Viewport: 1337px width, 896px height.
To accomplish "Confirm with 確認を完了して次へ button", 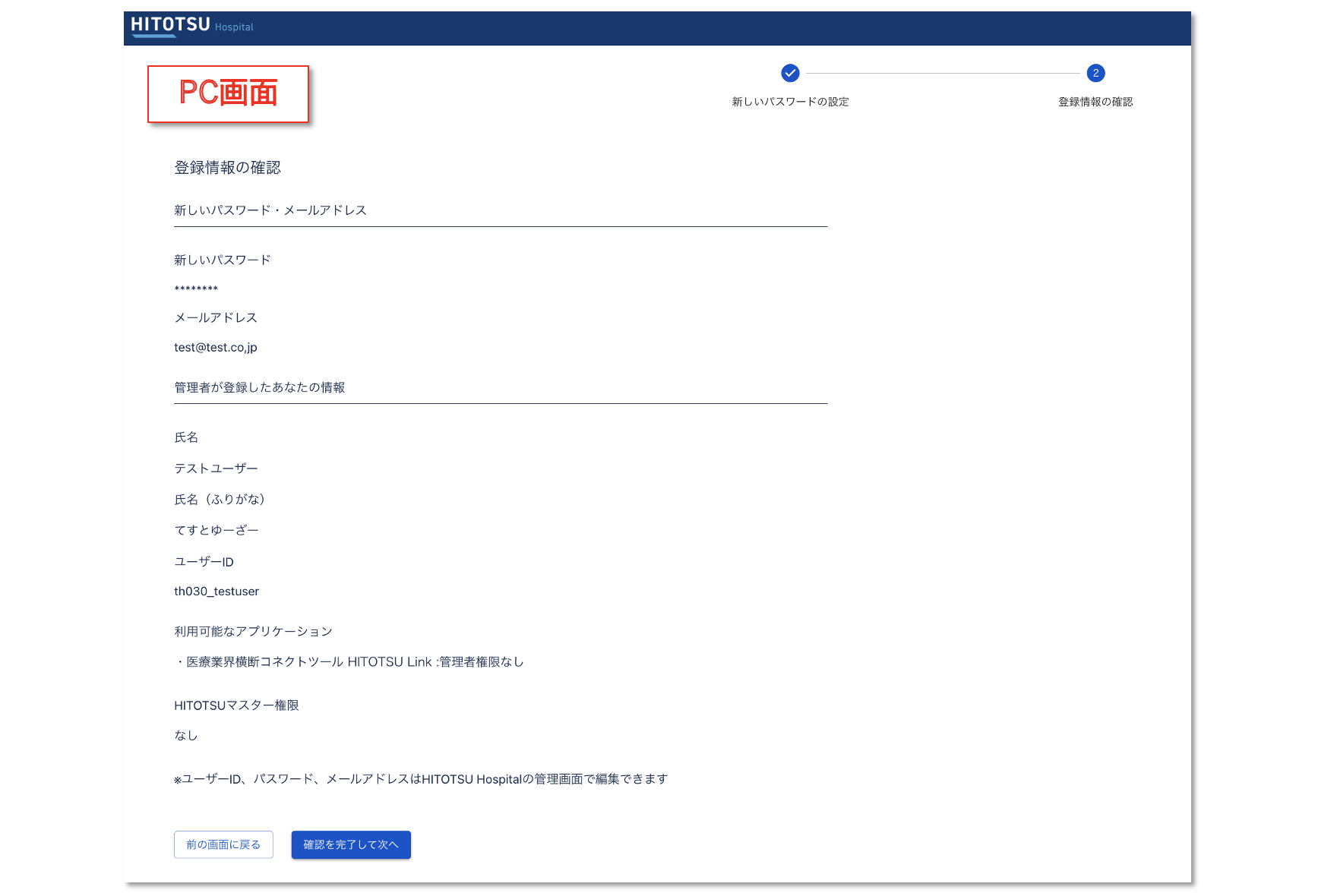I will (351, 844).
